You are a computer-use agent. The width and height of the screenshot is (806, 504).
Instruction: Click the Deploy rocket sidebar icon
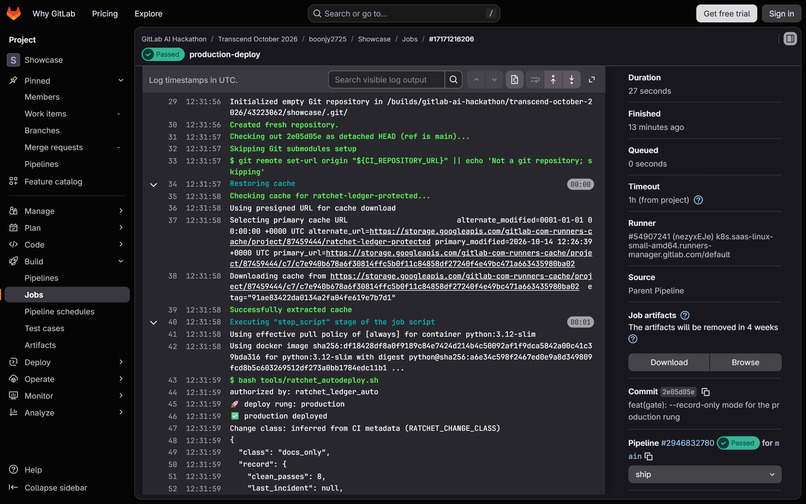tap(13, 362)
